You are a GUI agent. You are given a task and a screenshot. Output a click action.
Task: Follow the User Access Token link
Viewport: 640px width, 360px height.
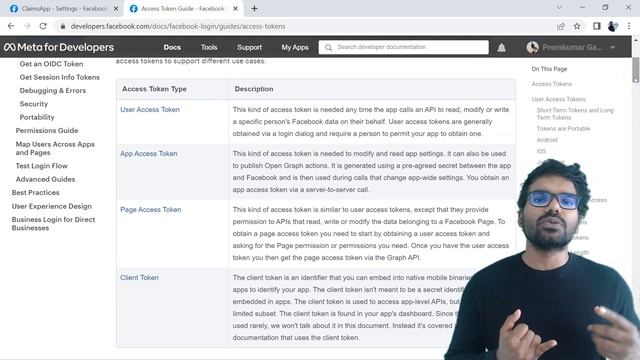(150, 110)
